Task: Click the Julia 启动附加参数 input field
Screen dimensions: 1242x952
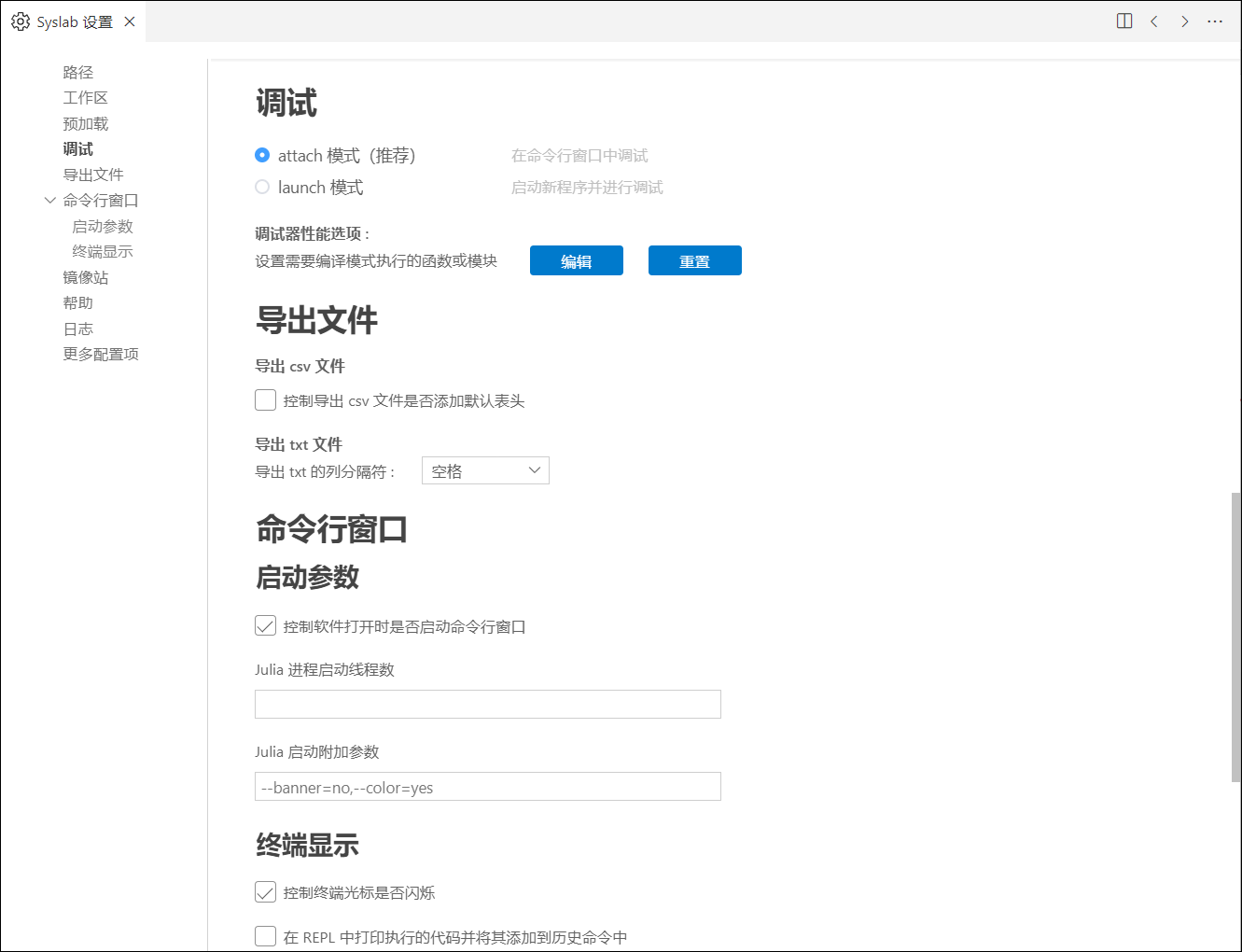Action: [x=487, y=787]
